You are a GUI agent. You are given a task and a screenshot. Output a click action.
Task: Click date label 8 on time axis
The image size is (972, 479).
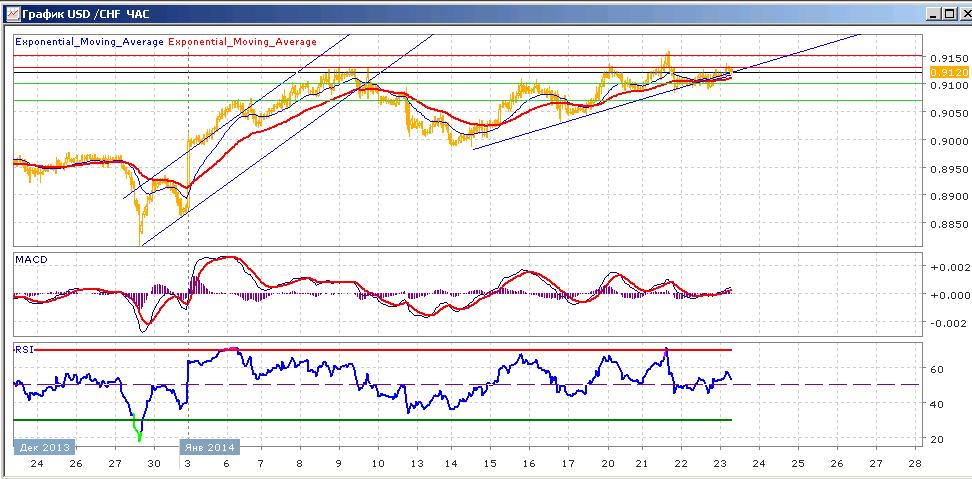[x=300, y=464]
